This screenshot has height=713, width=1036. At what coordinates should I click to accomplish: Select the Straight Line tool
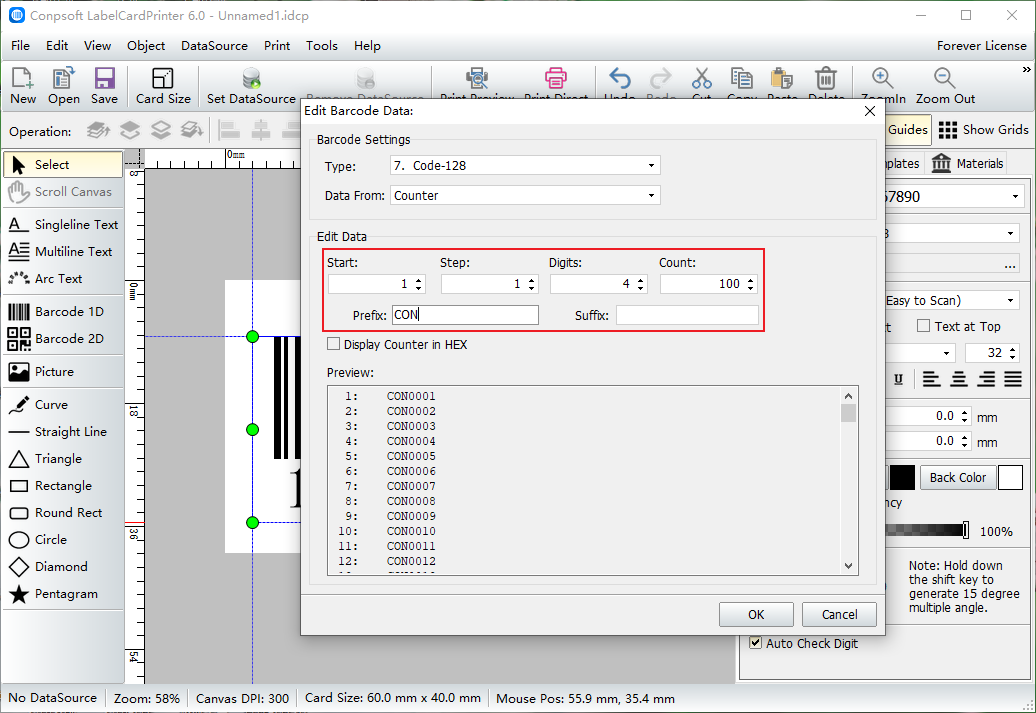pos(63,432)
